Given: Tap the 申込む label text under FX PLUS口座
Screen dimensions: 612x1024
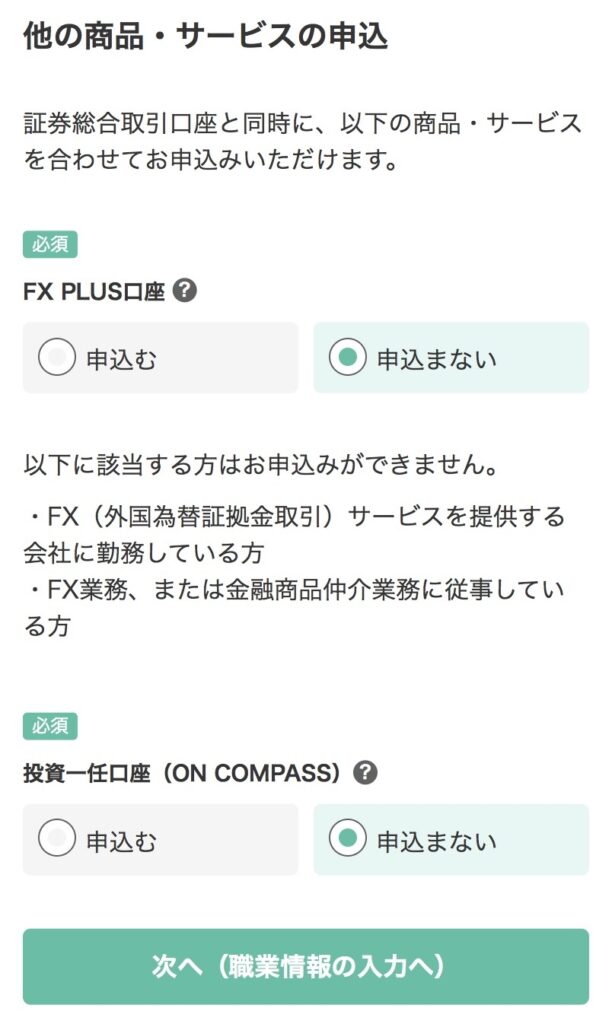Looking at the screenshot, I should [x=121, y=359].
